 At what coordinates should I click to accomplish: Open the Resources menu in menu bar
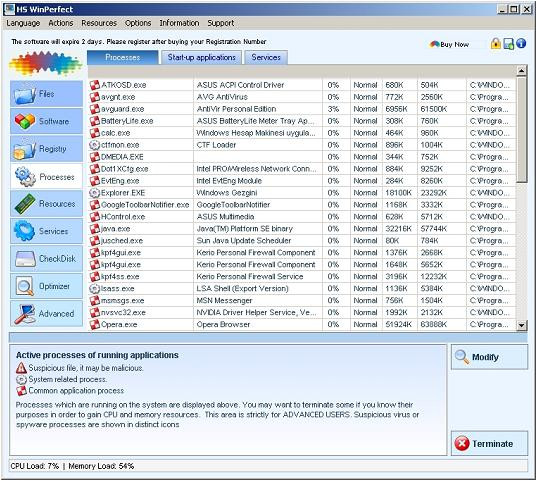99,23
